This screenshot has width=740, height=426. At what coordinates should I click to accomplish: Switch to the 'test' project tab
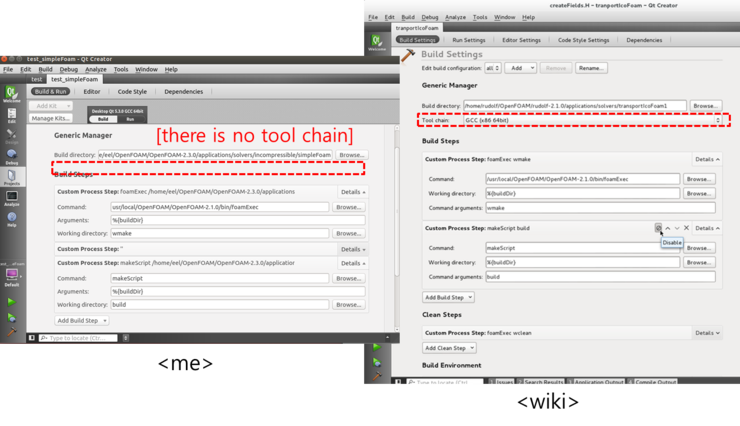point(37,79)
